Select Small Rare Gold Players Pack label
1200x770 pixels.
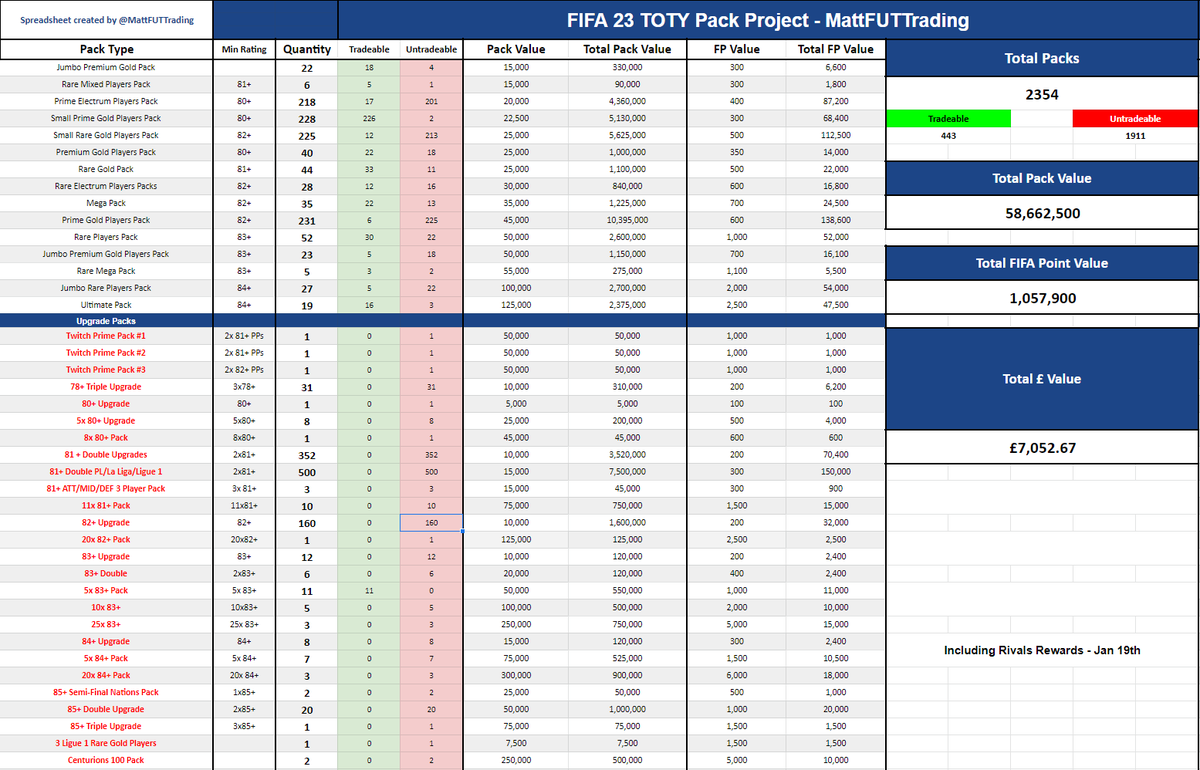pos(106,135)
